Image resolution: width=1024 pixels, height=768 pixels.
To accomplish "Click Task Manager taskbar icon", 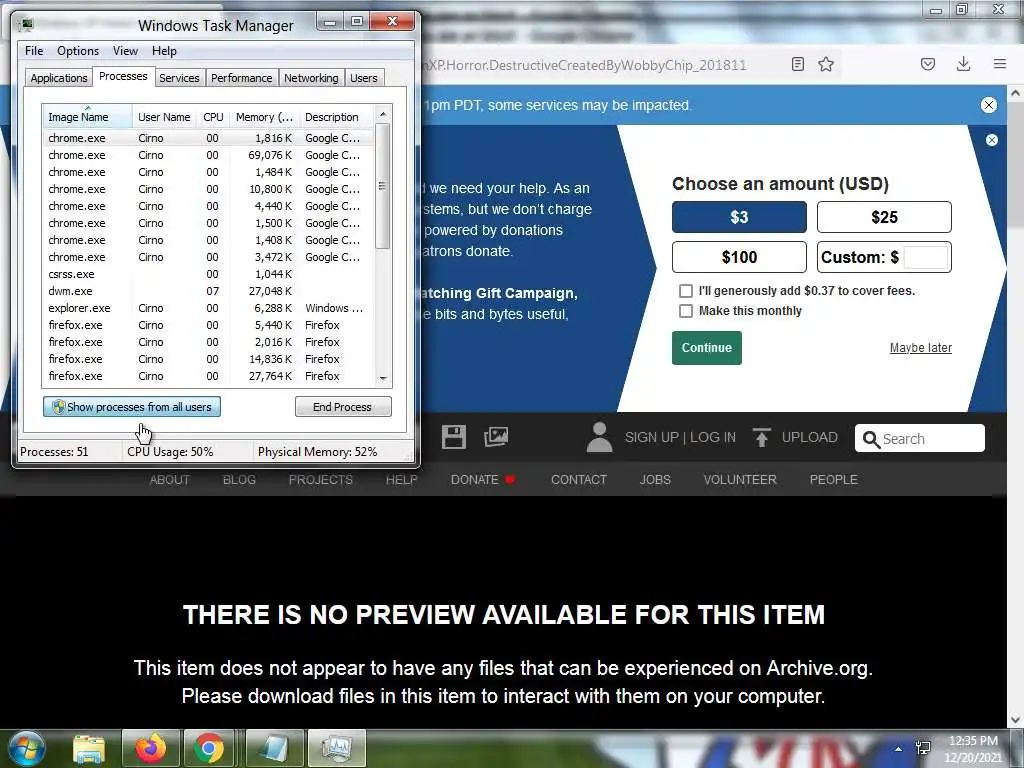I will pos(336,748).
